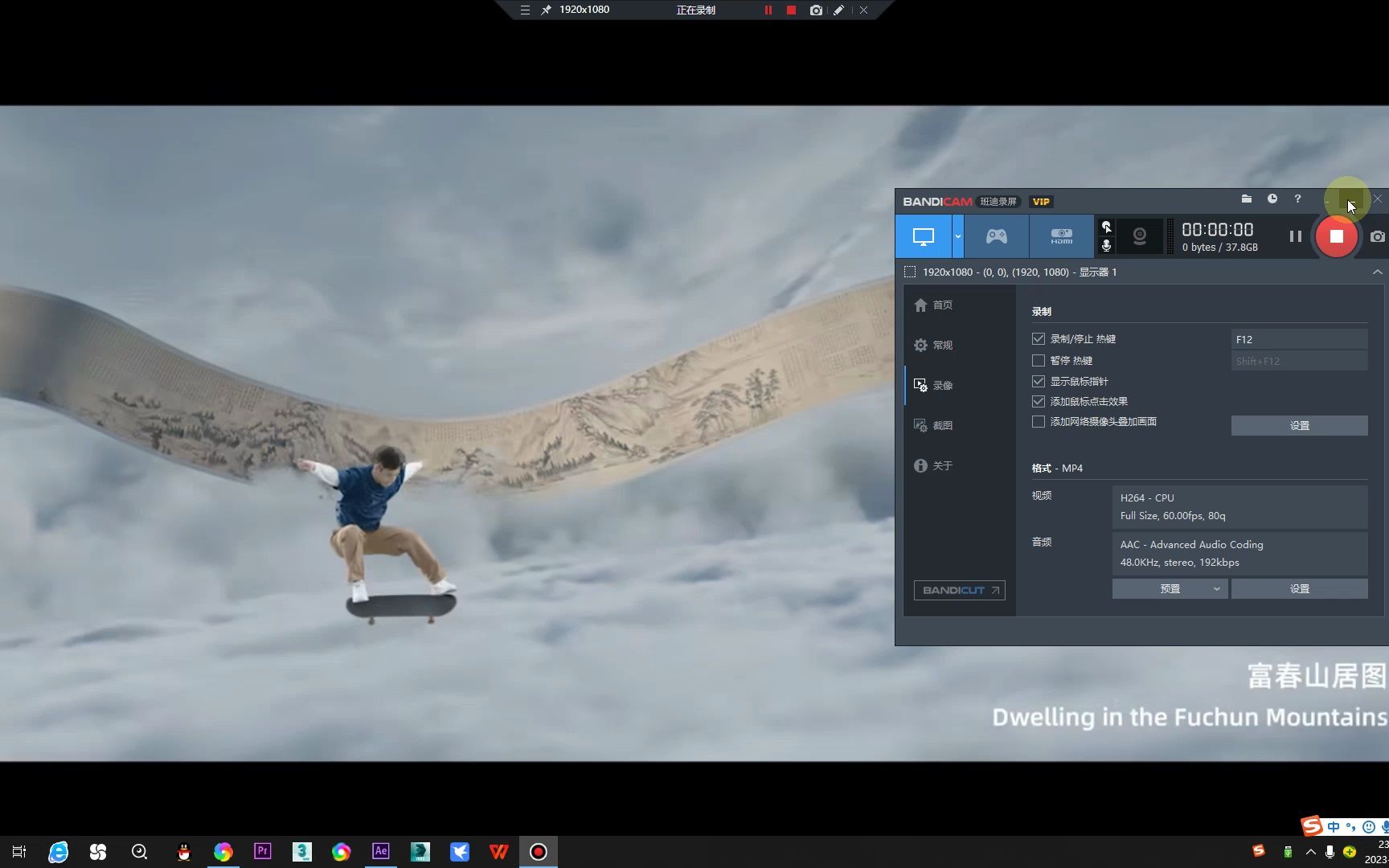Stop recording from top recording bar
Image resolution: width=1389 pixels, height=868 pixels.
792,10
